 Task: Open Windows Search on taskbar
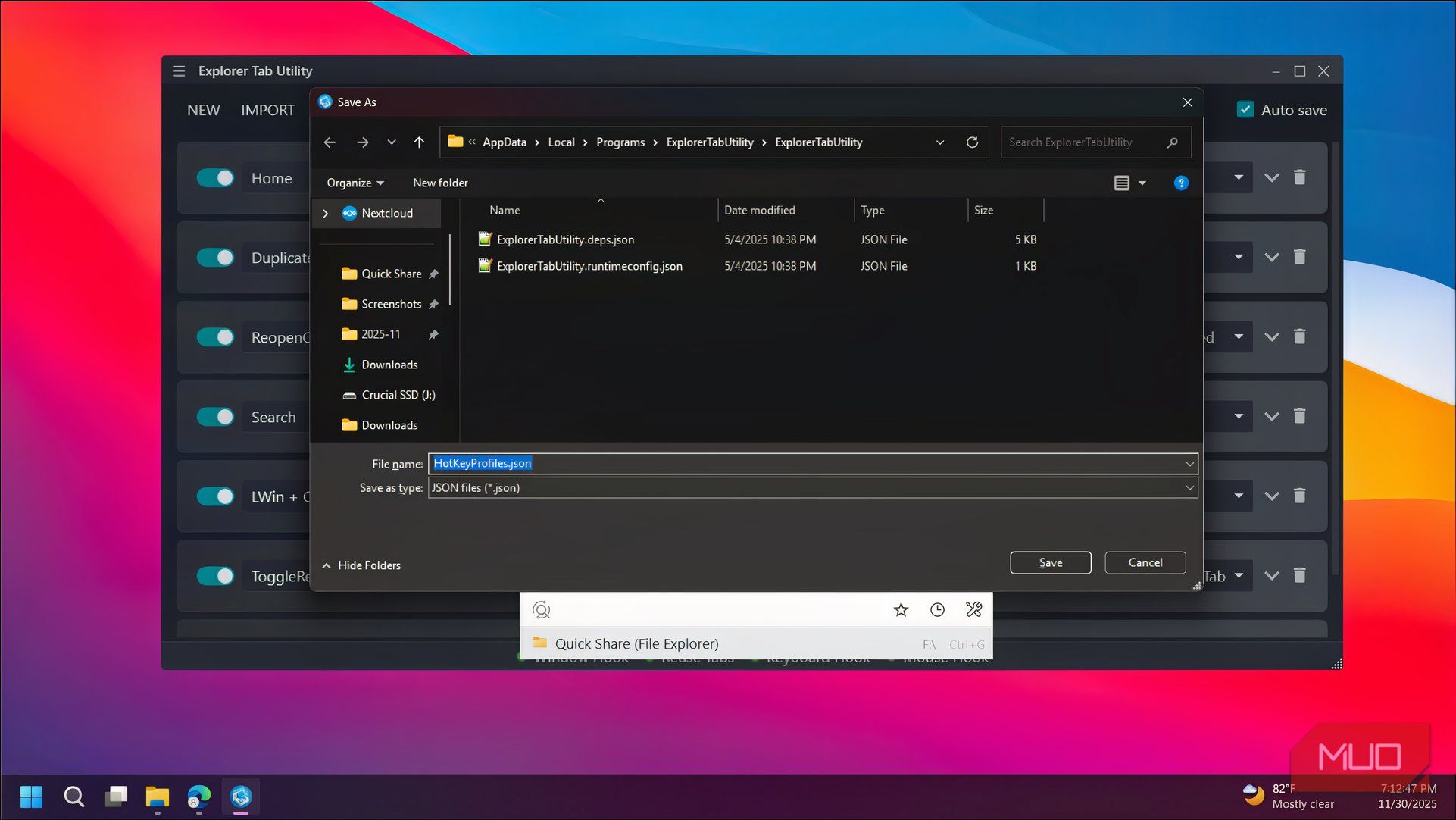73,797
